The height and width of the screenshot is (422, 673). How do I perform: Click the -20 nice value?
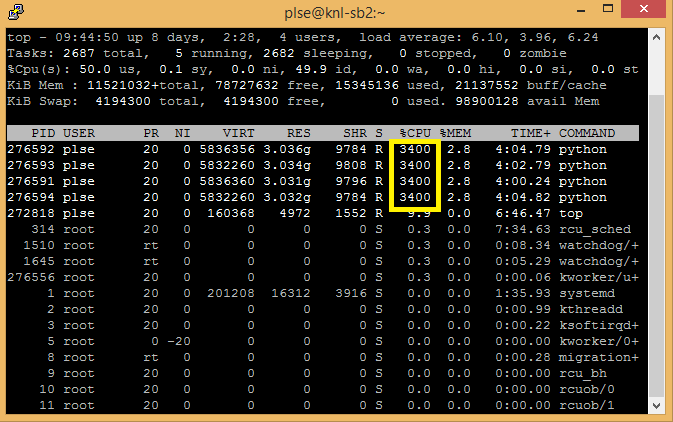pyautogui.click(x=179, y=342)
